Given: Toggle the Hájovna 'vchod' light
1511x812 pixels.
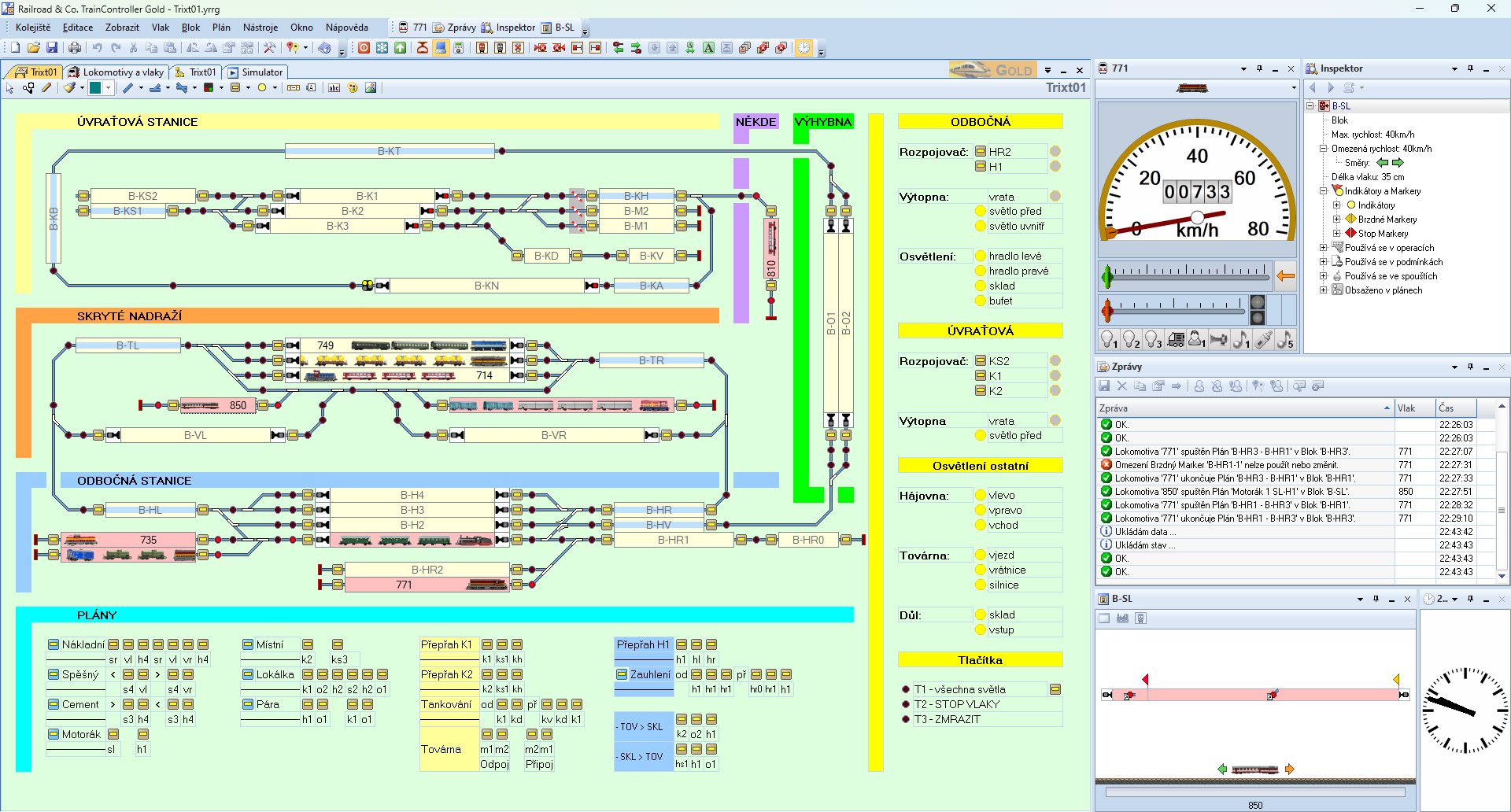Looking at the screenshot, I should [x=981, y=526].
